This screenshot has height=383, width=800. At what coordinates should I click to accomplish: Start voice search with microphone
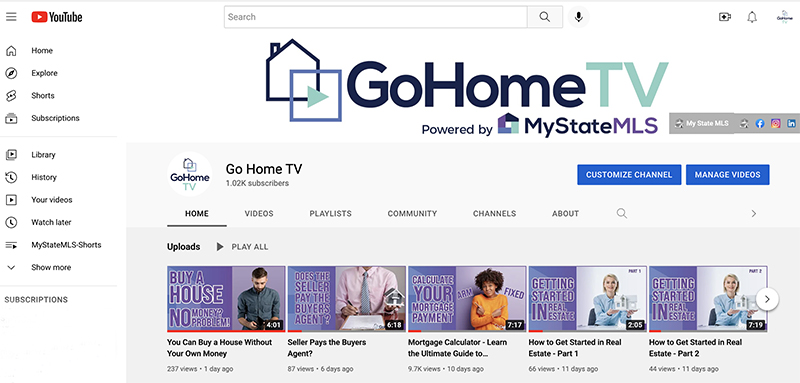pos(578,17)
